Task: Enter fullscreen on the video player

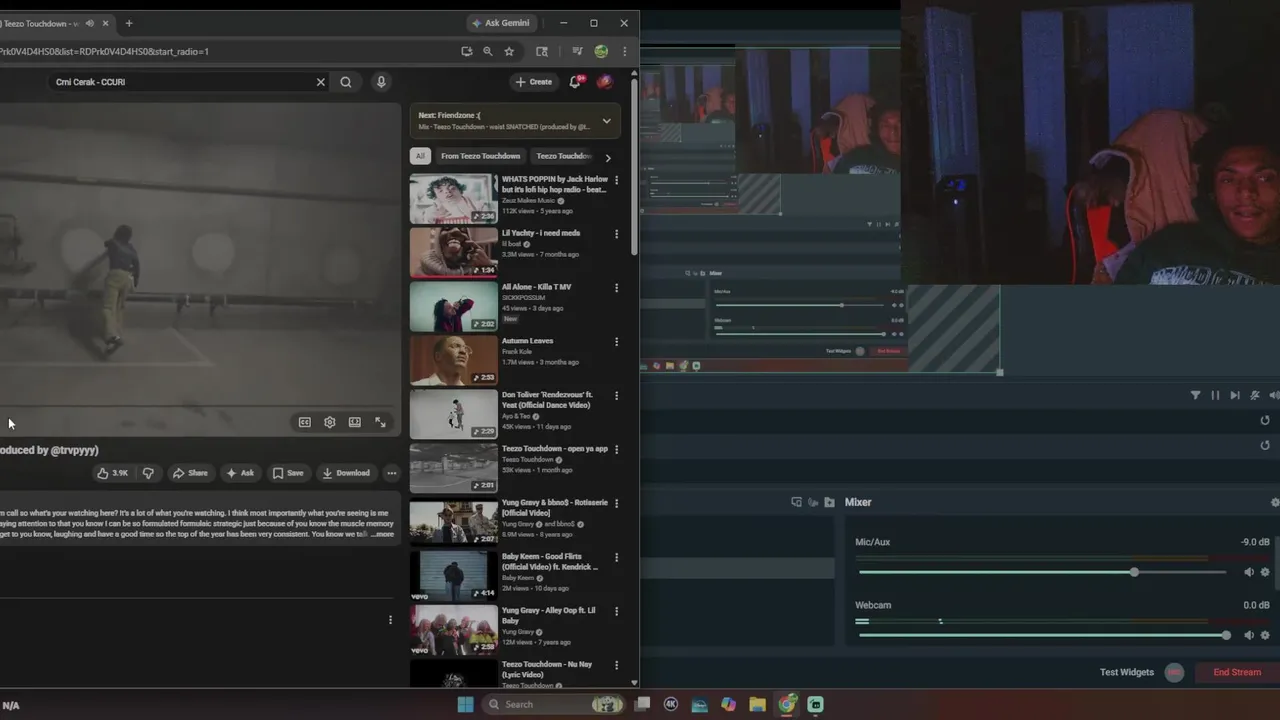Action: pos(380,422)
